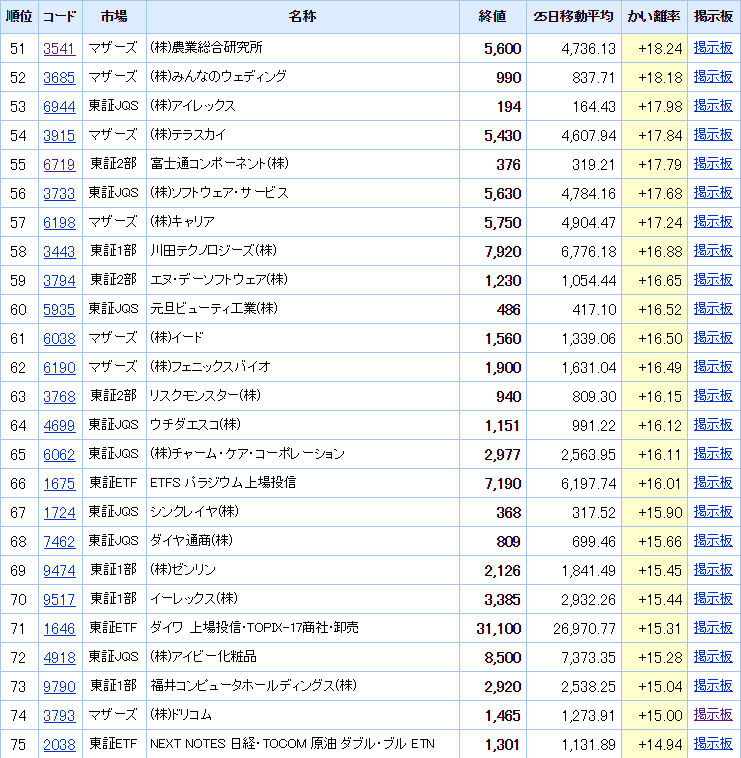Open stock code 6198 link
741x758 pixels.
59,223
